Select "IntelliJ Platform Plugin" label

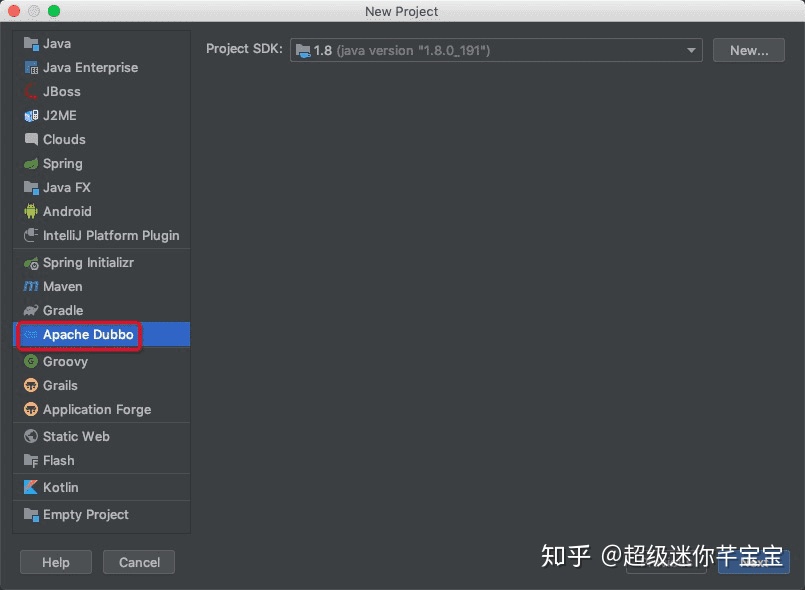[x=111, y=236]
